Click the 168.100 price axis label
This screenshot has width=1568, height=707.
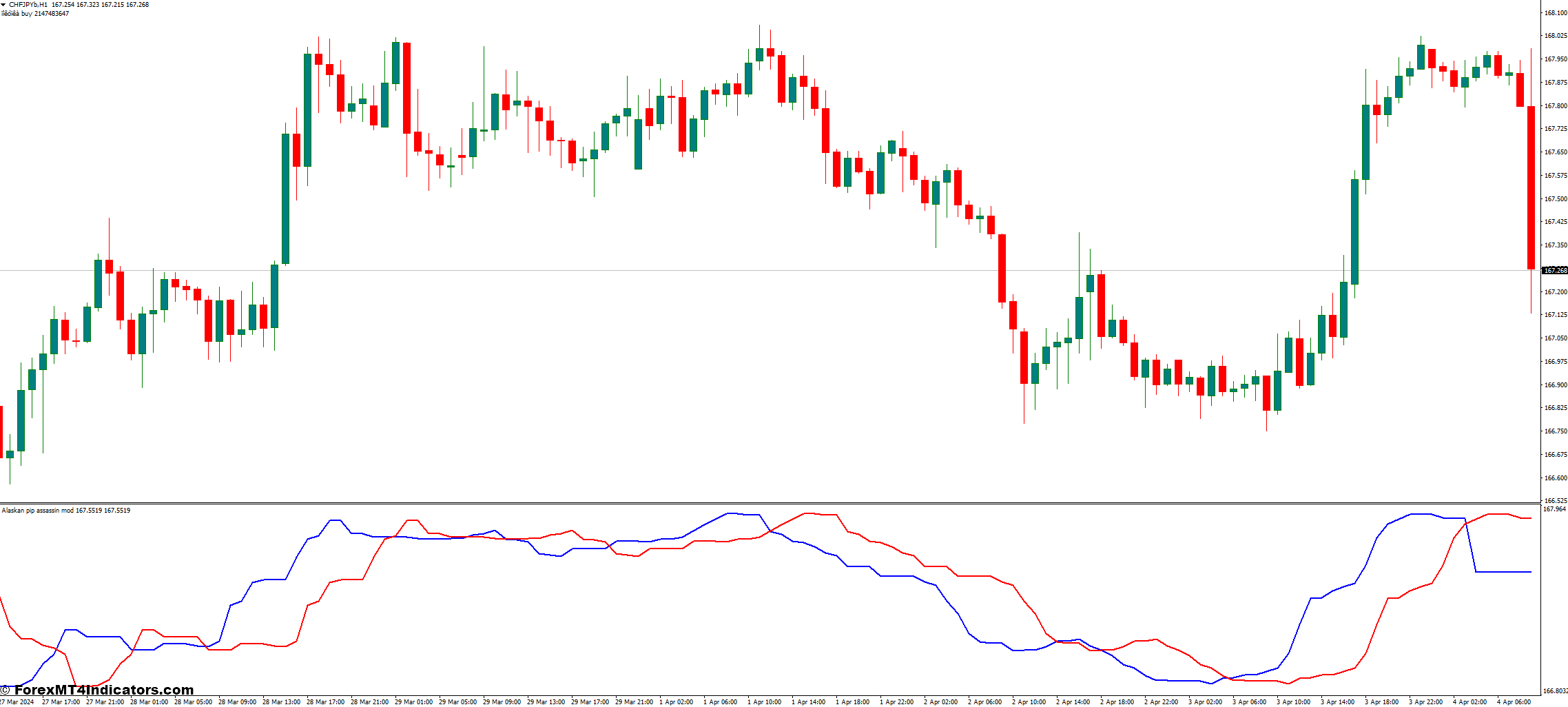tap(1555, 12)
